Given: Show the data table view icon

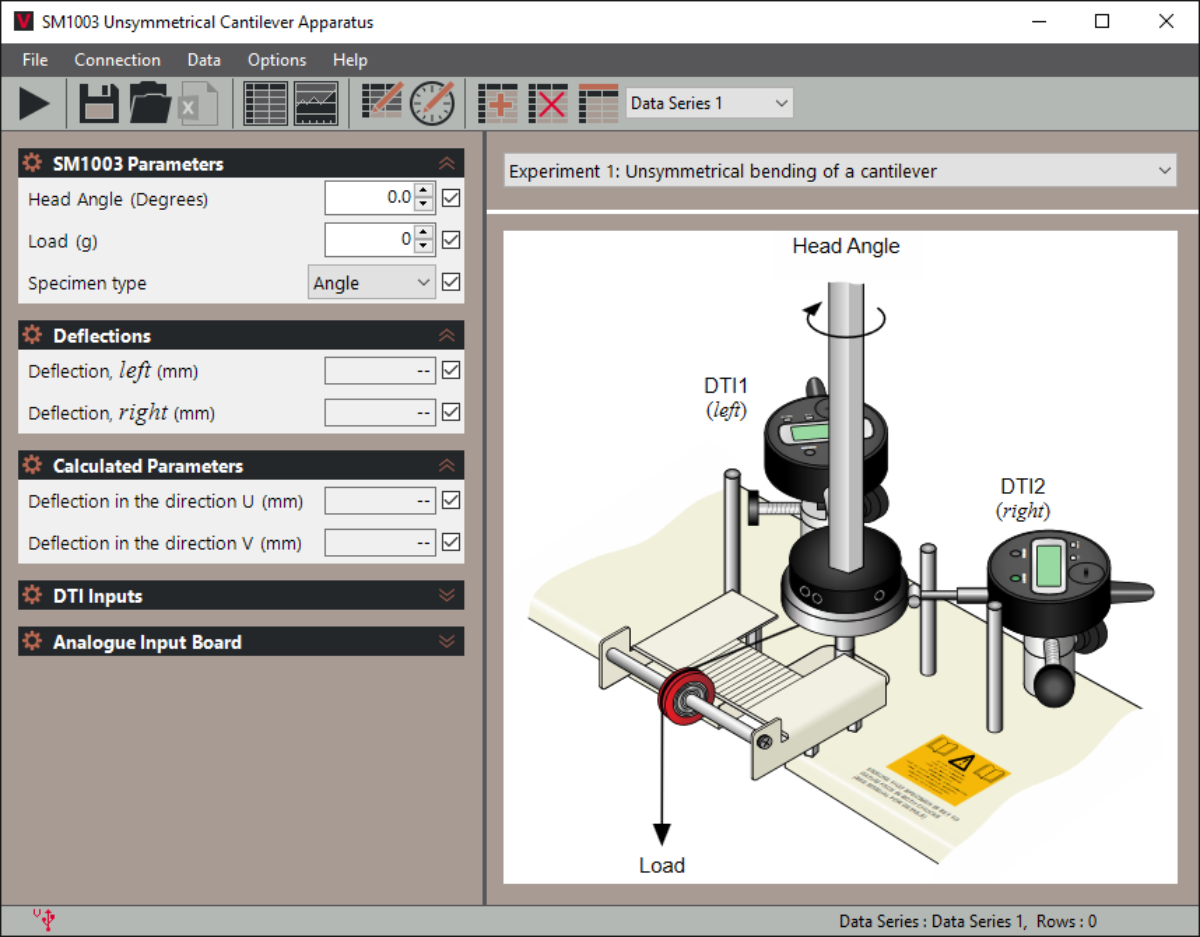Looking at the screenshot, I should pyautogui.click(x=265, y=103).
